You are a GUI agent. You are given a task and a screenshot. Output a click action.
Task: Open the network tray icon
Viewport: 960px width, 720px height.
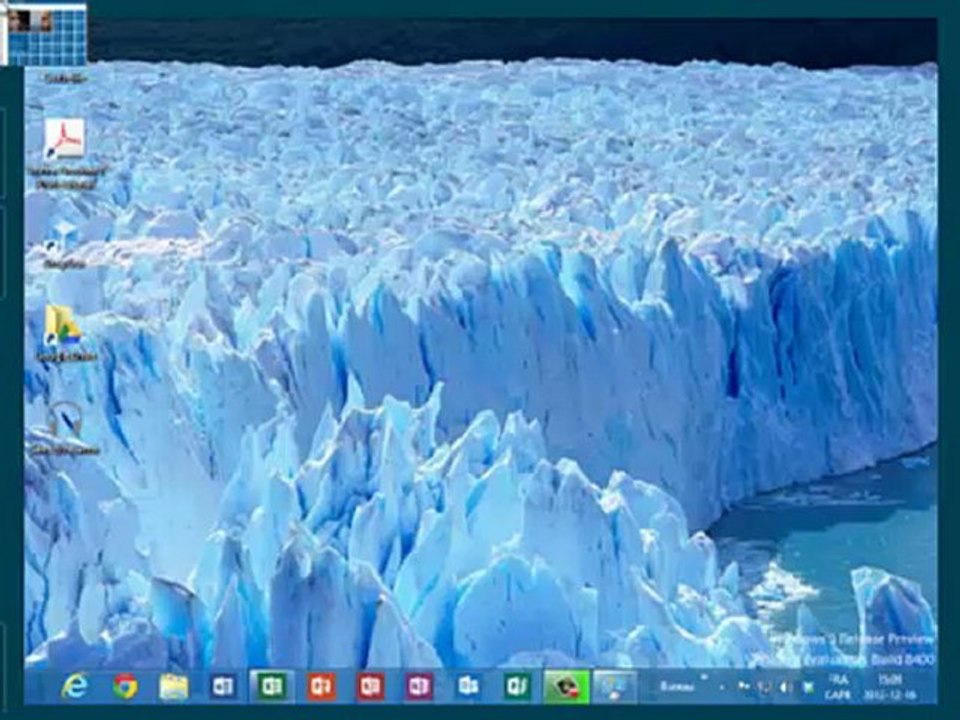[x=764, y=687]
